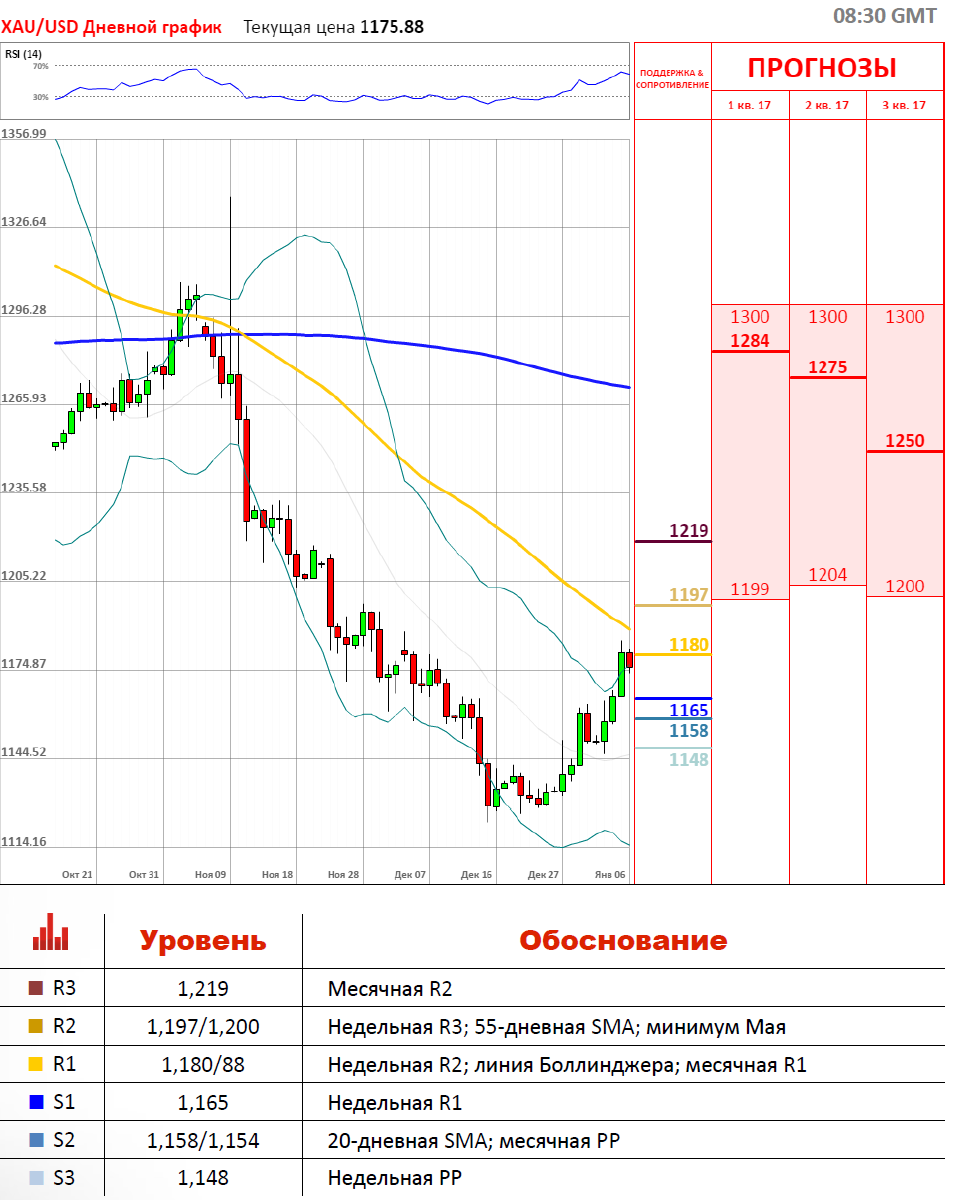954x1200 pixels.
Task: Click the 'XAU/USD Дневной график' title
Action: [x=111, y=27]
